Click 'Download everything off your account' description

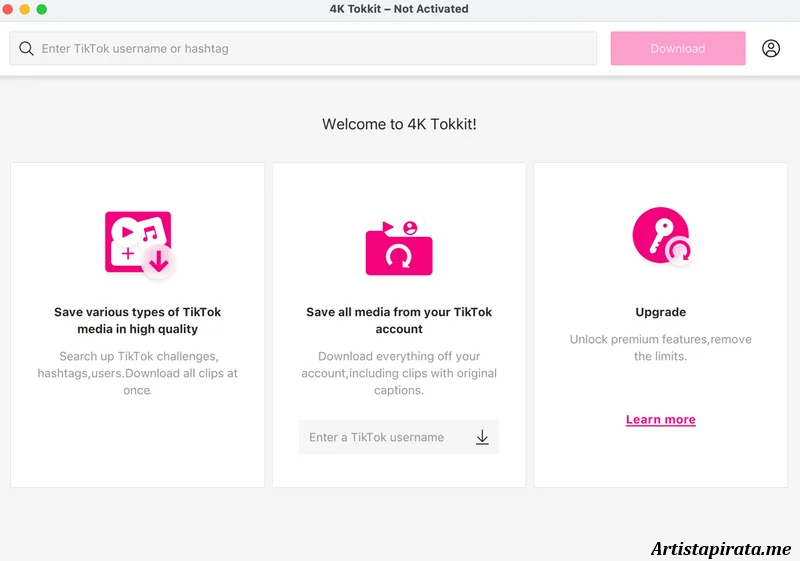tap(399, 373)
